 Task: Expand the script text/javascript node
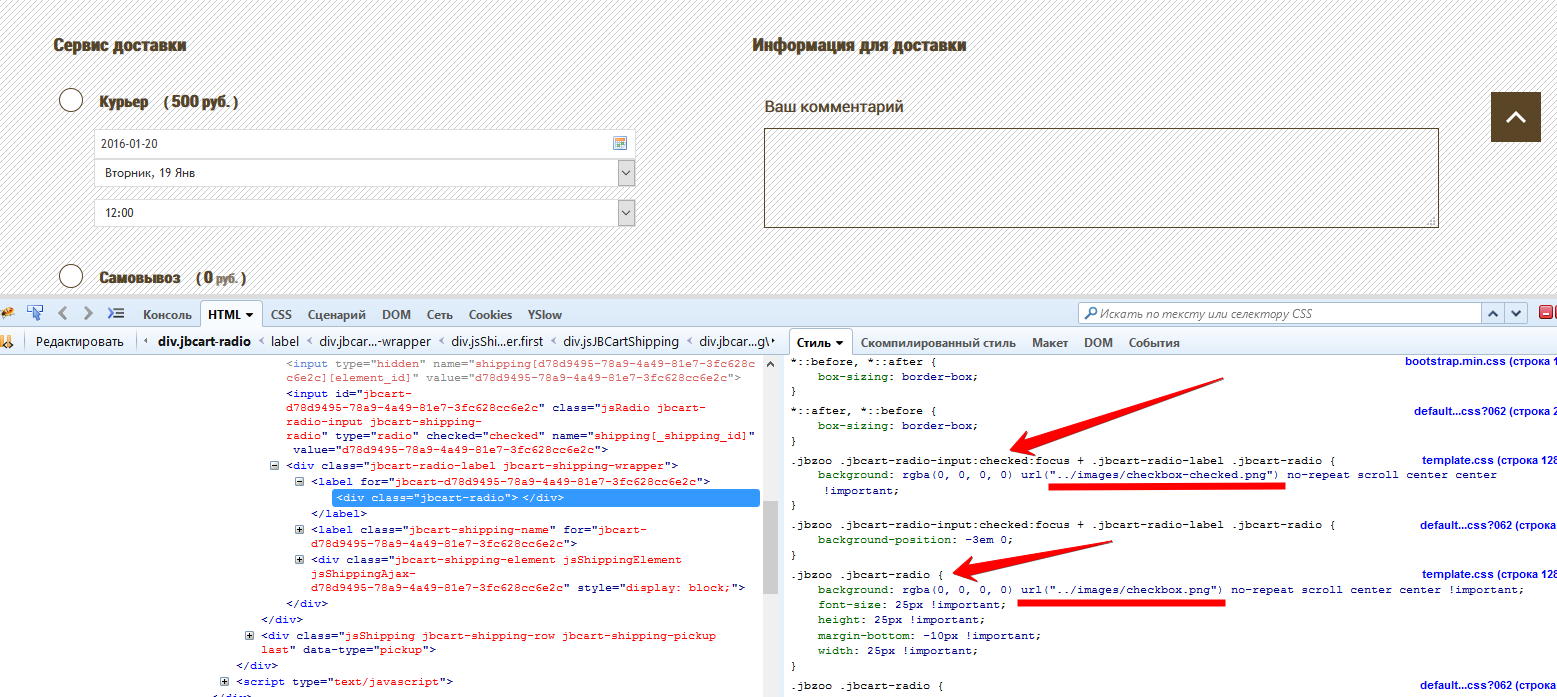point(225,681)
